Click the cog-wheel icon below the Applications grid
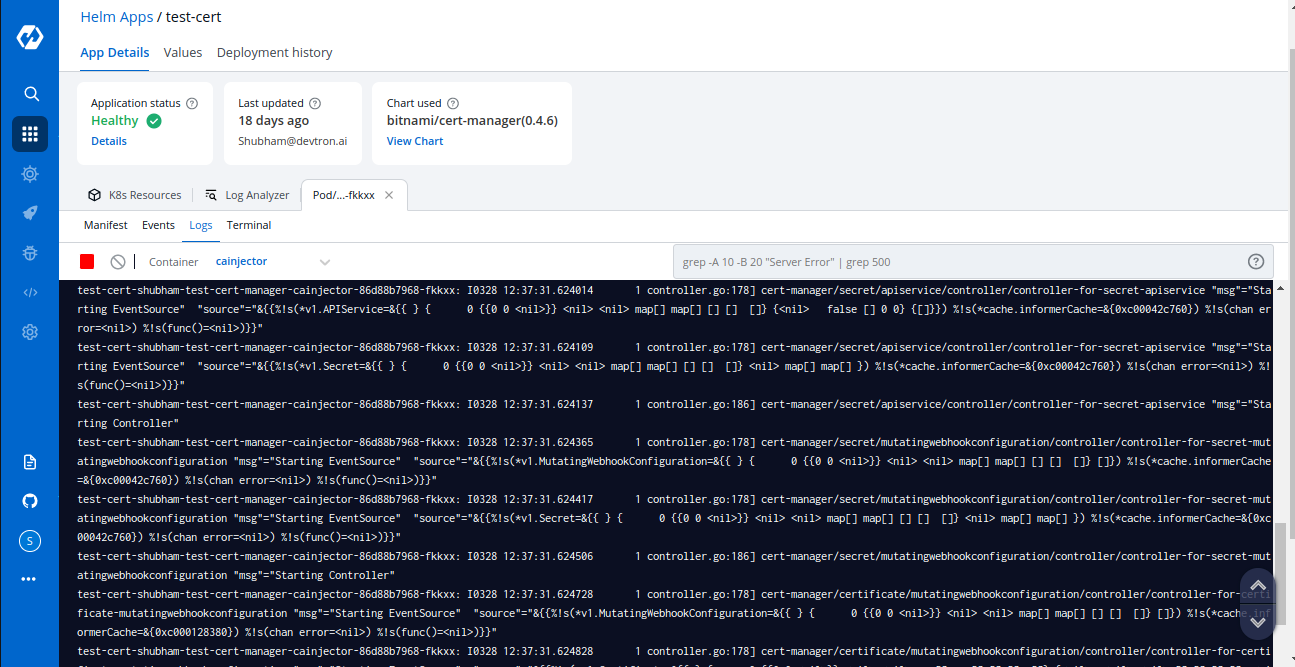 pyautogui.click(x=30, y=174)
